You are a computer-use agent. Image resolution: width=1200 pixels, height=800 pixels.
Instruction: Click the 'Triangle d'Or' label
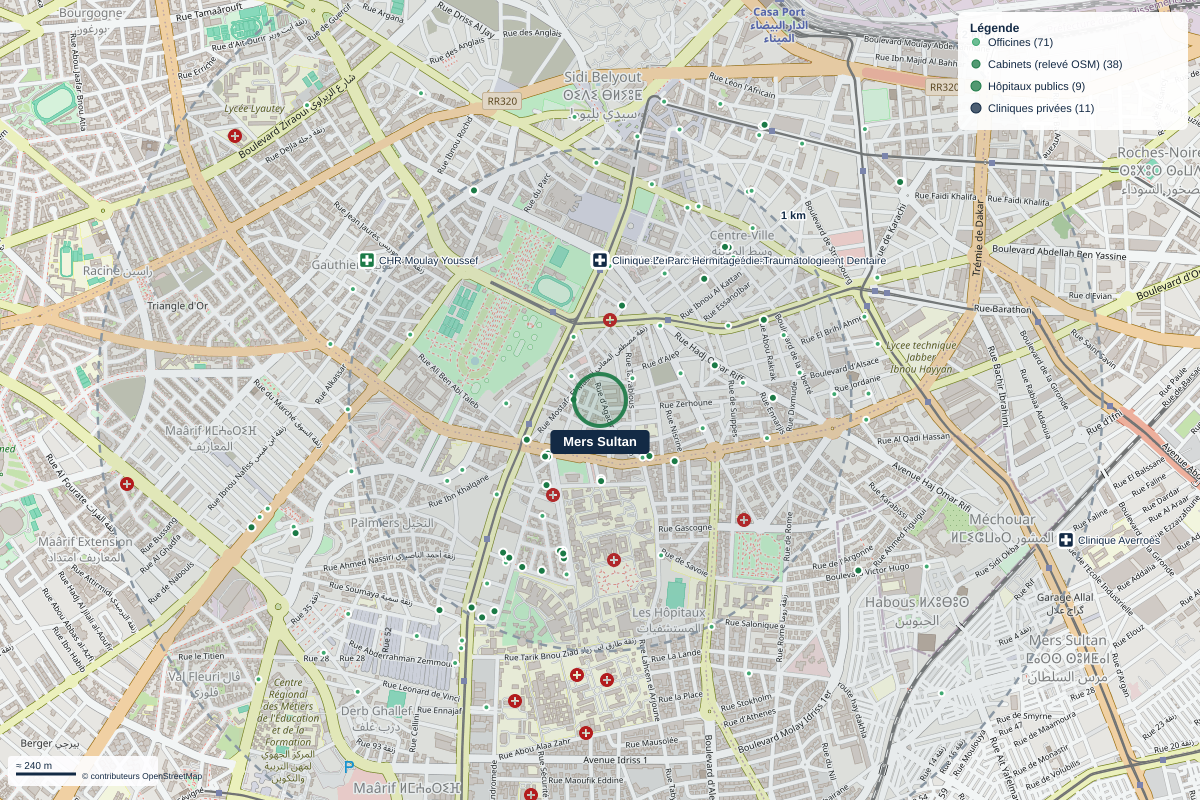(x=178, y=306)
